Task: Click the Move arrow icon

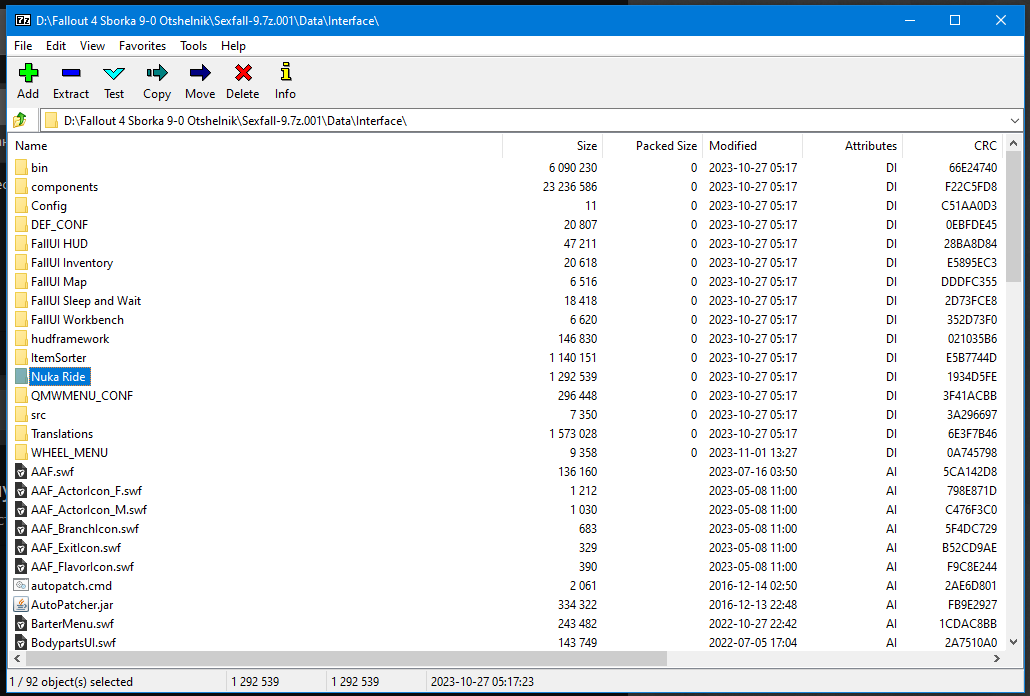Action: point(200,72)
